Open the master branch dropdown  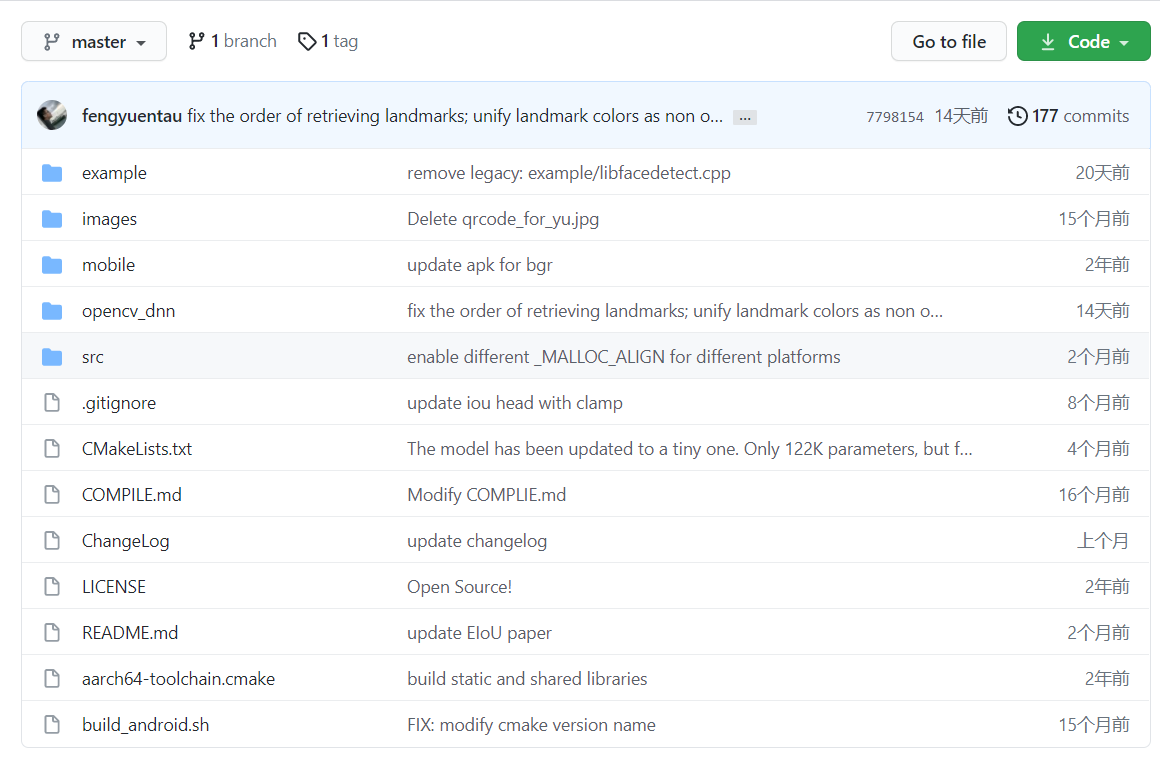coord(94,42)
